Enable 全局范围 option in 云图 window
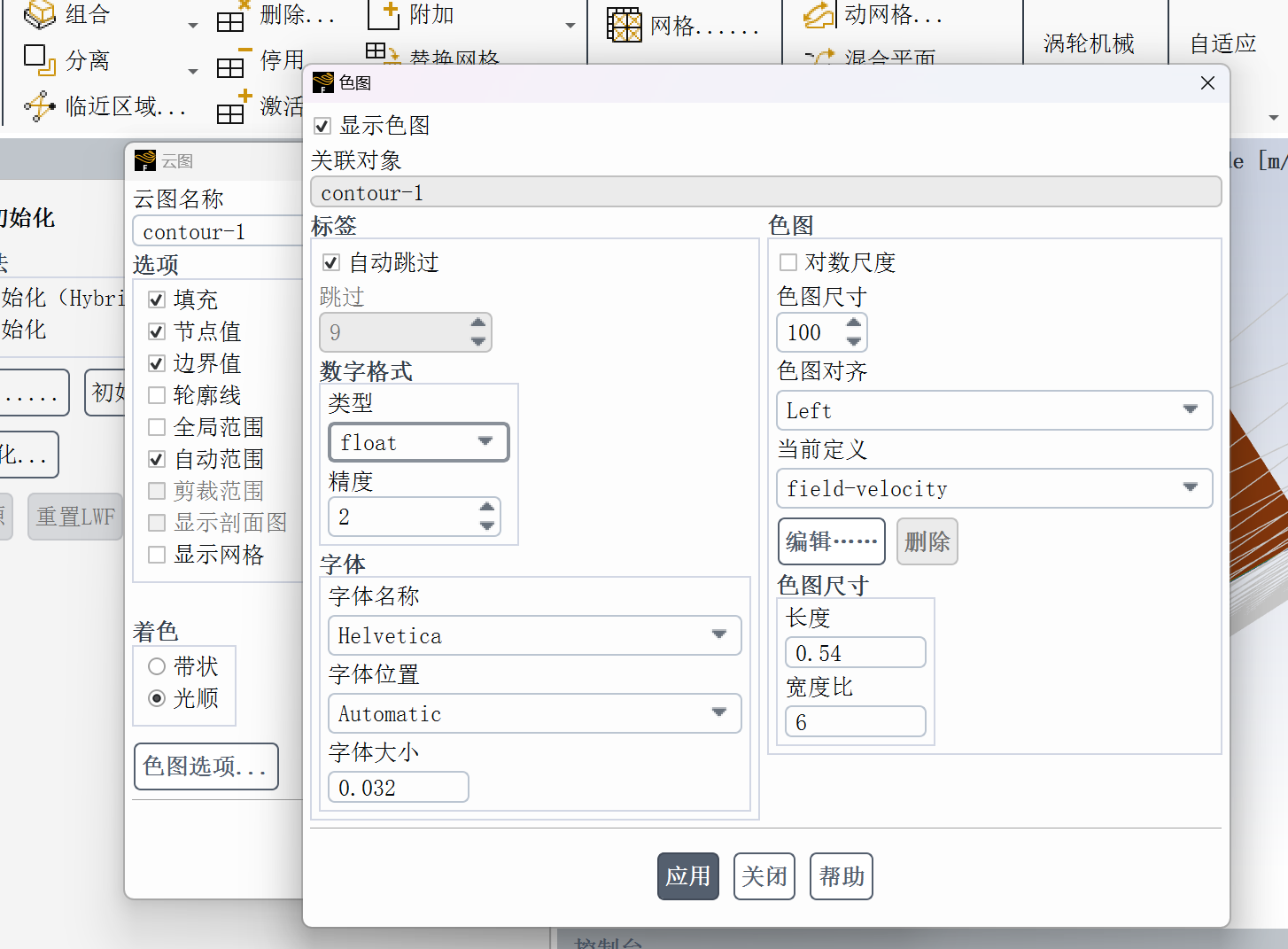Screen dimensions: 1288x949 click(157, 427)
